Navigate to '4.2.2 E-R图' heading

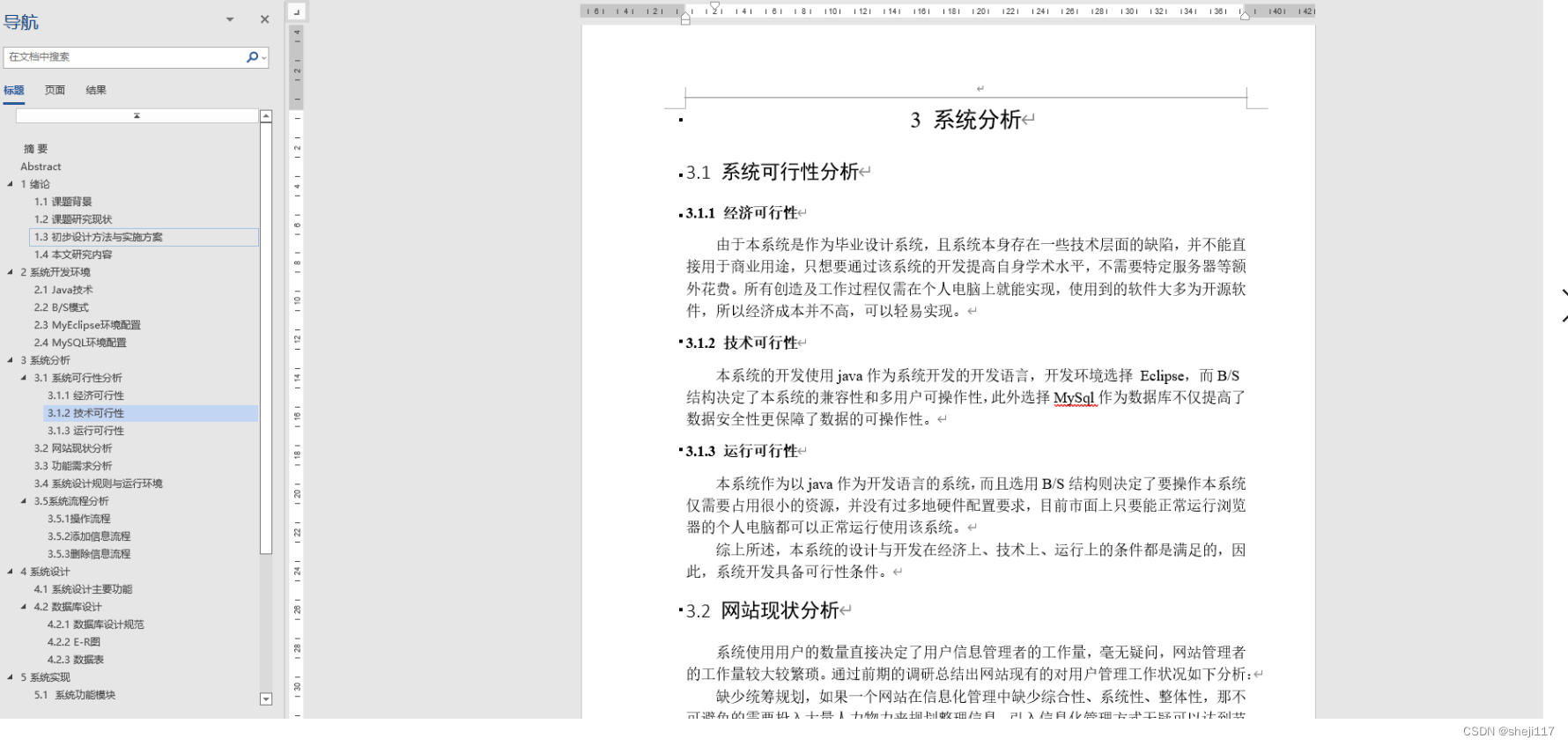pos(74,642)
